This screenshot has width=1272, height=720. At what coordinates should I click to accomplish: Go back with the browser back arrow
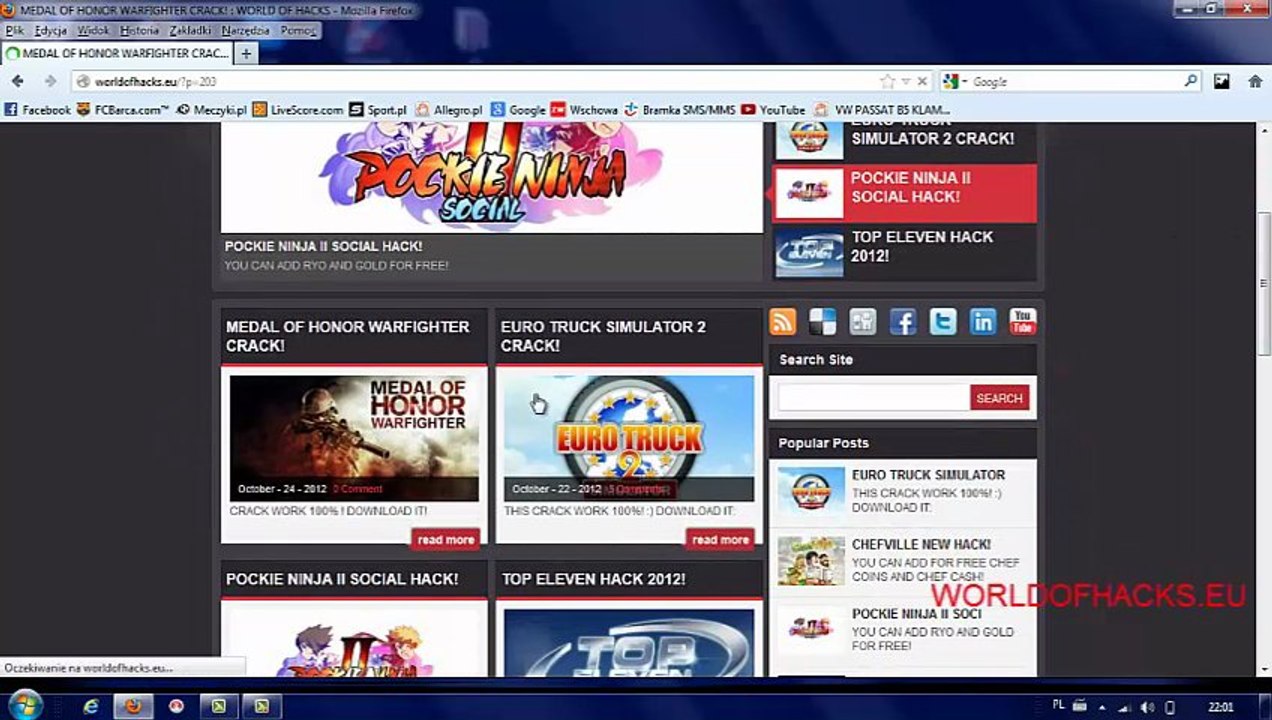click(17, 81)
